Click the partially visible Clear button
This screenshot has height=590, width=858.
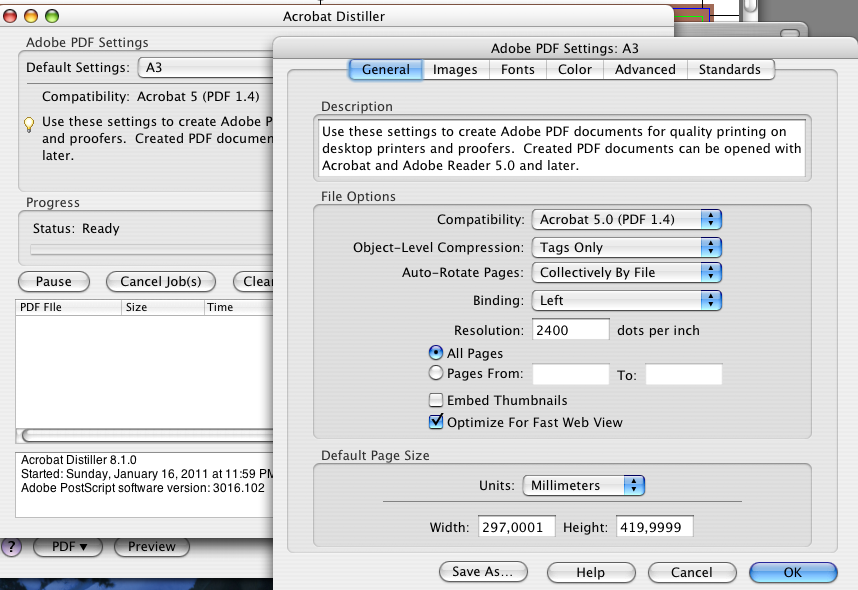(x=253, y=282)
